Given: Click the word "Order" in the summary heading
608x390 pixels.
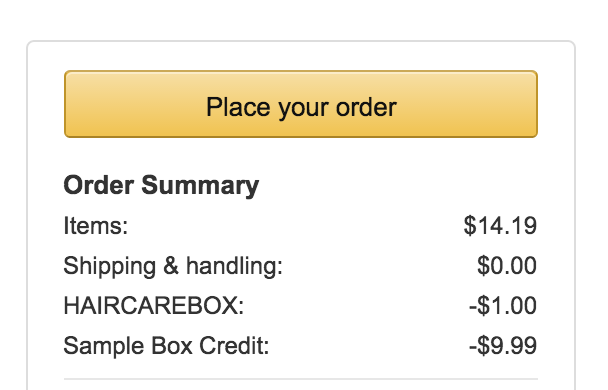Looking at the screenshot, I should pyautogui.click(x=98, y=186).
